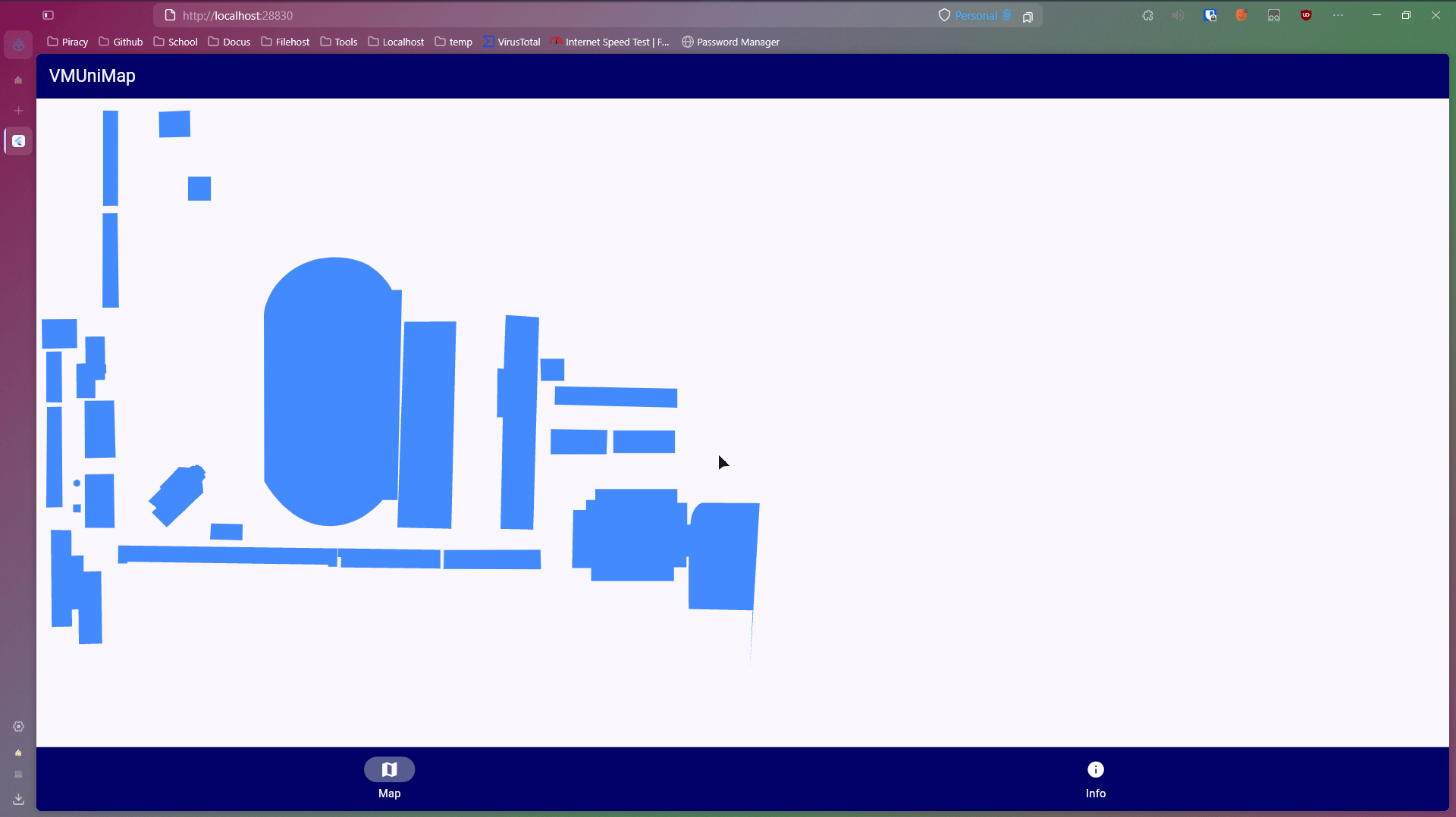Switch to the Info tab in VMUniMap
Image resolution: width=1456 pixels, height=817 pixels.
click(1096, 778)
